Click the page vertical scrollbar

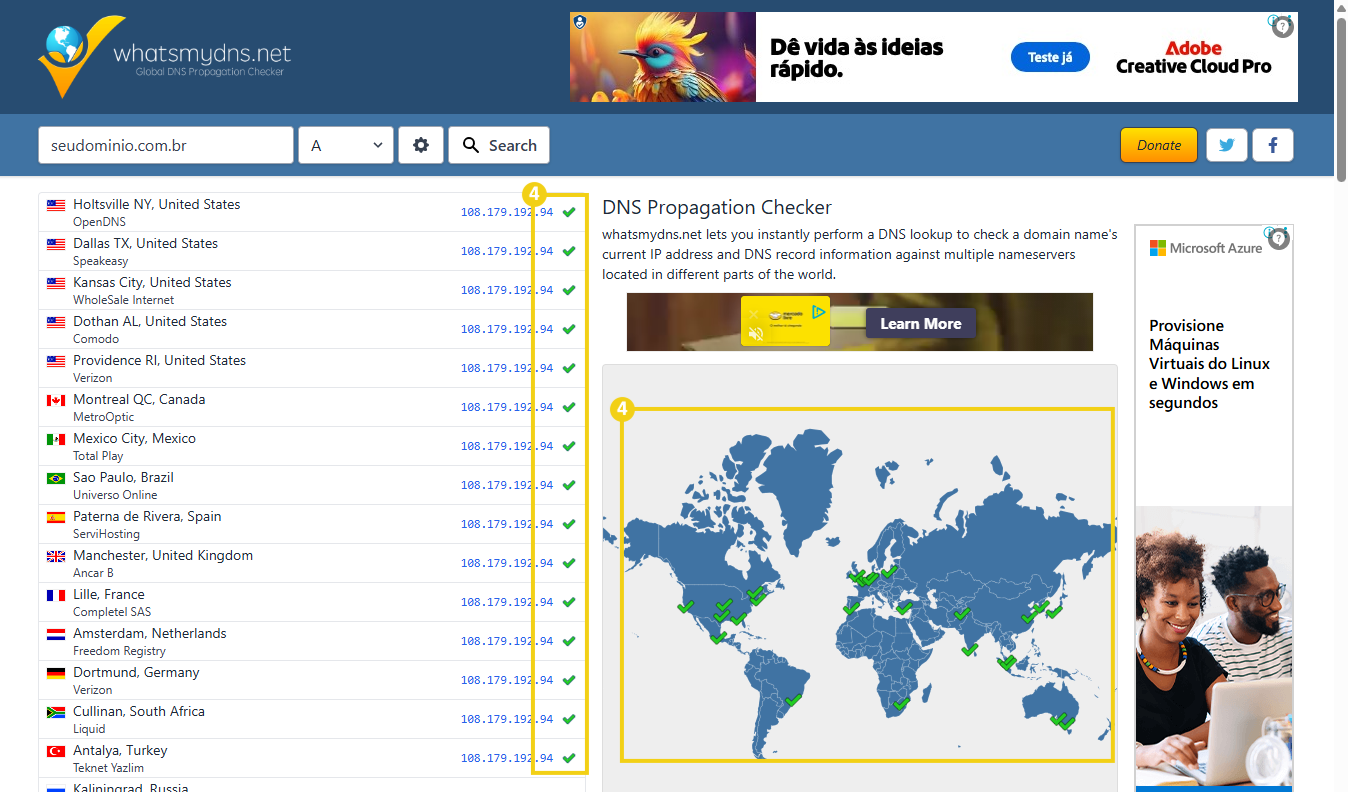1341,100
